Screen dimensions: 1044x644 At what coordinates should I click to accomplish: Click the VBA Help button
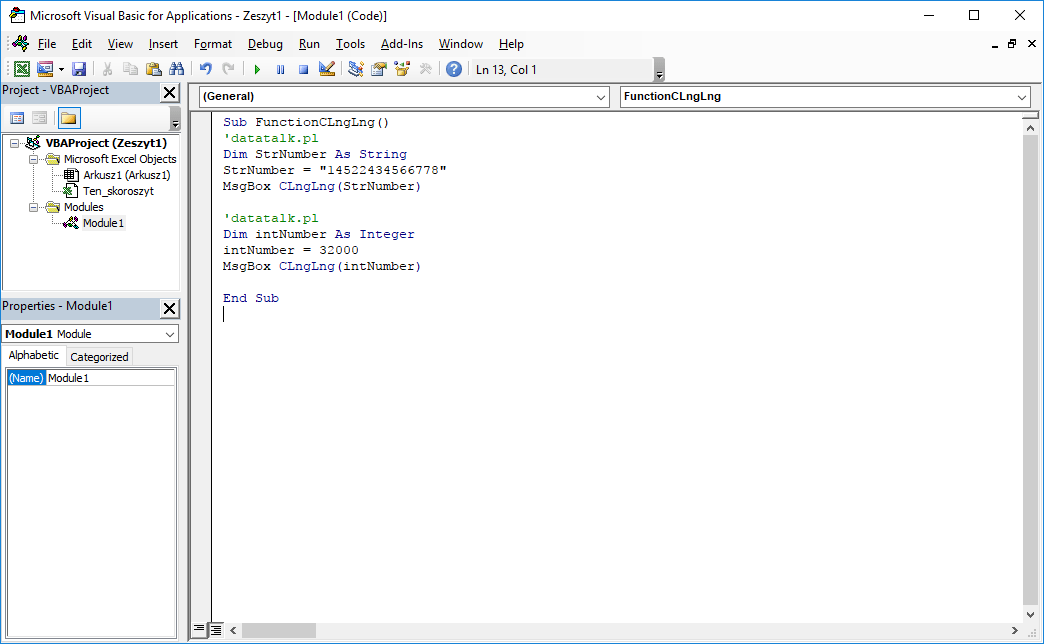[x=452, y=68]
